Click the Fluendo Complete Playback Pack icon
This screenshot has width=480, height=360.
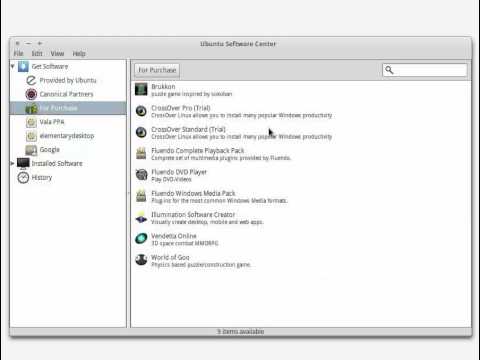point(141,153)
